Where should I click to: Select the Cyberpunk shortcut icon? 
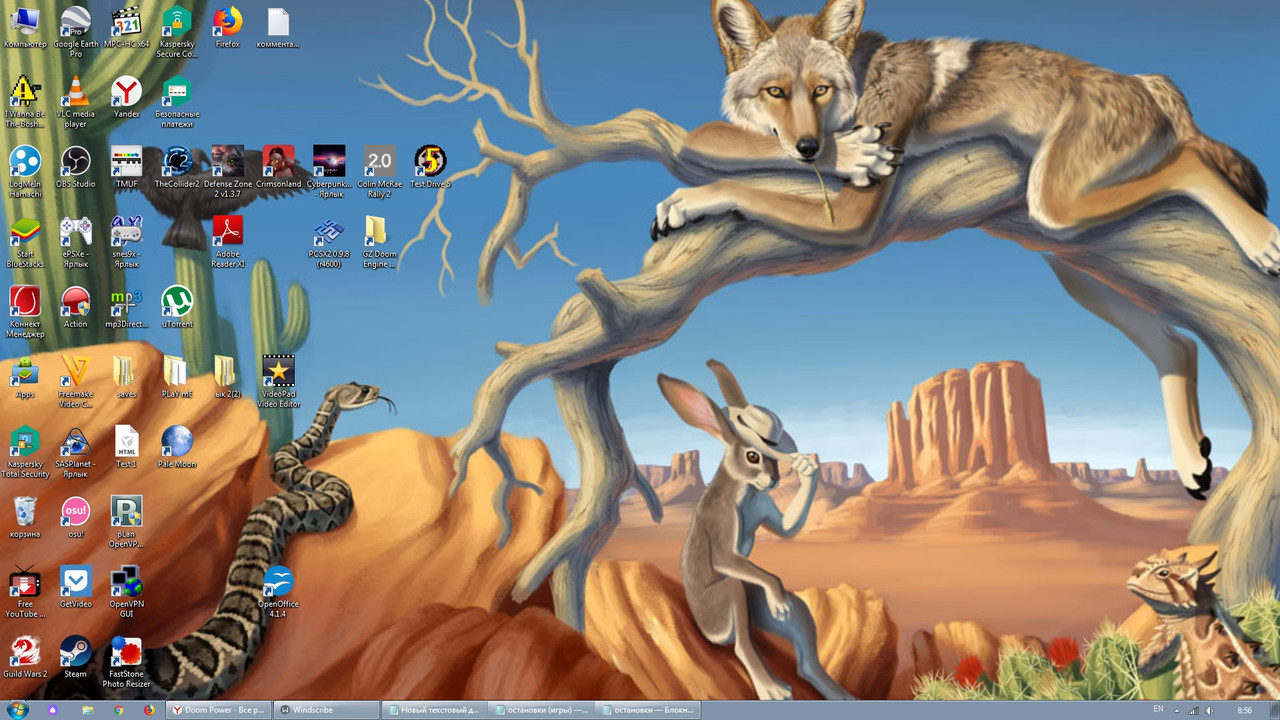(x=329, y=171)
